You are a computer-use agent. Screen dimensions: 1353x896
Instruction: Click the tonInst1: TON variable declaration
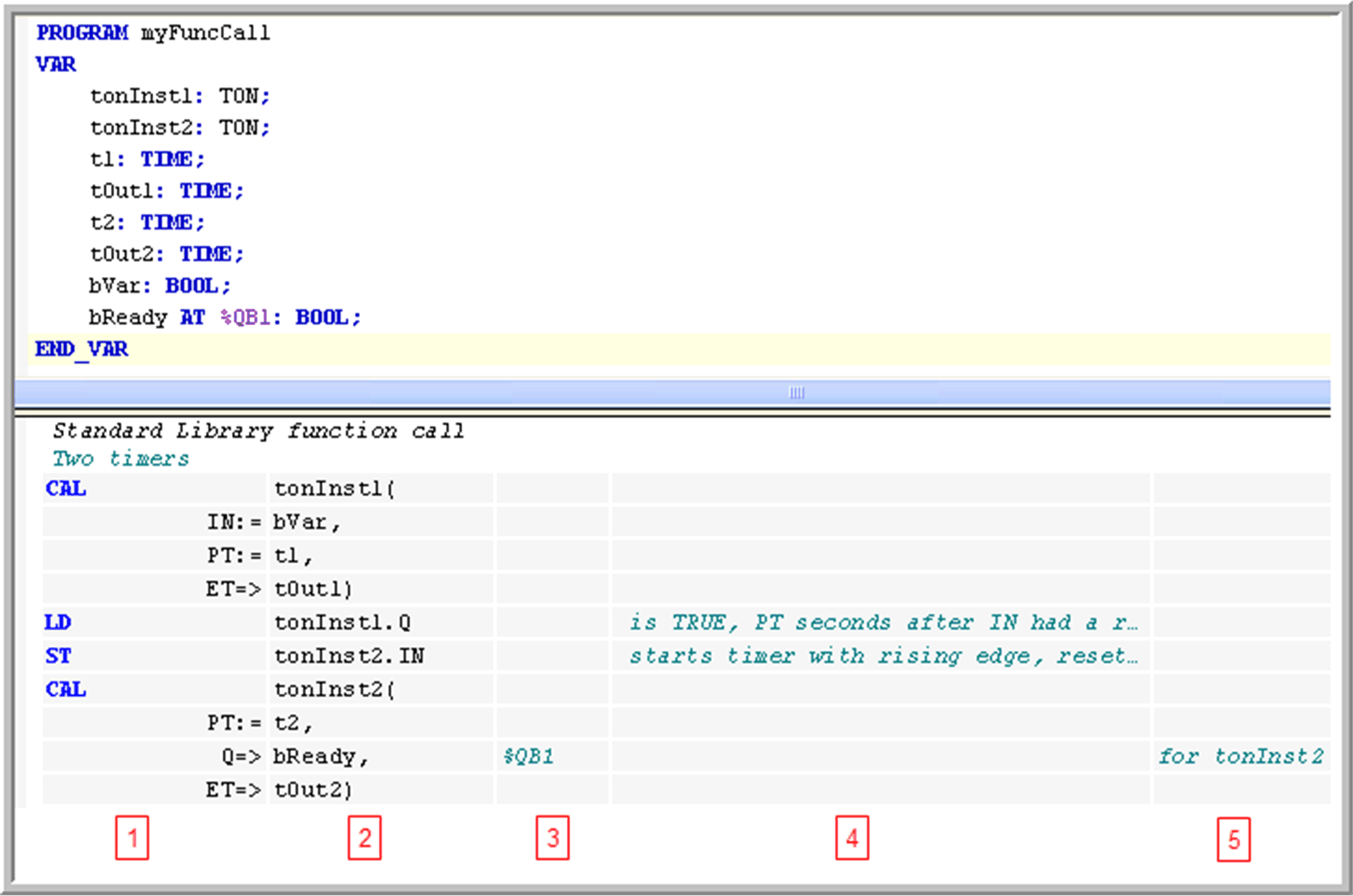click(x=180, y=95)
